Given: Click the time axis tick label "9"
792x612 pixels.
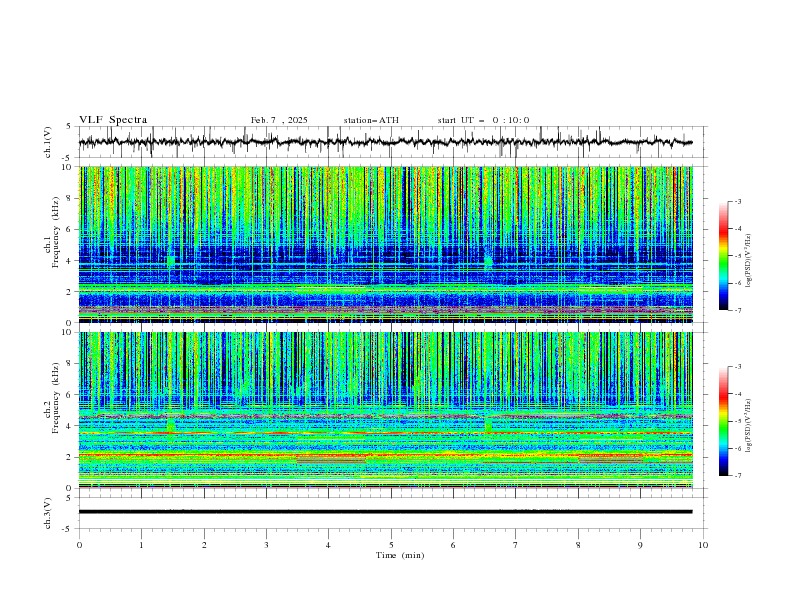Looking at the screenshot, I should pyautogui.click(x=640, y=545).
